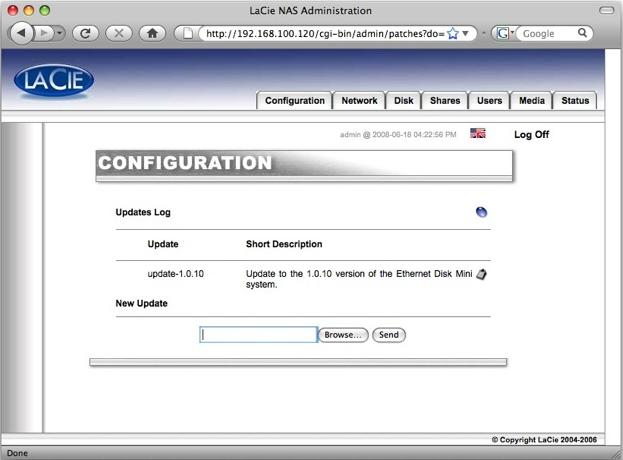Click the Send button
Screen dimensions: 623x460
(389, 335)
